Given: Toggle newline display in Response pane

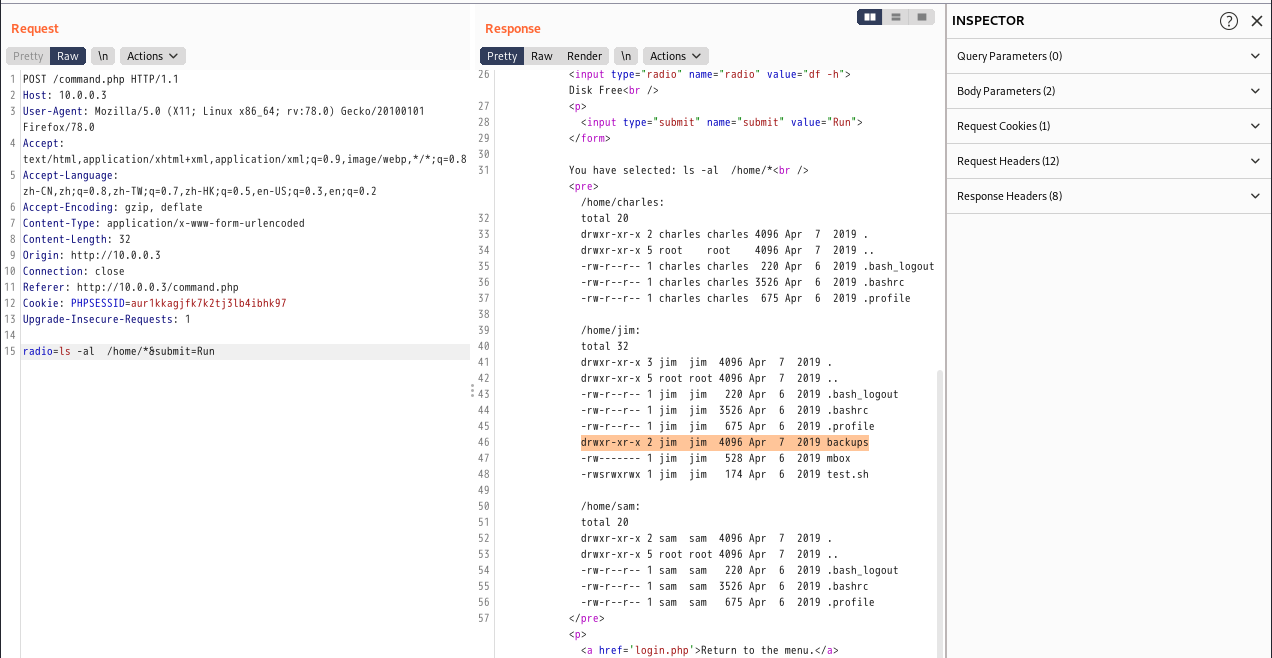Looking at the screenshot, I should 626,56.
